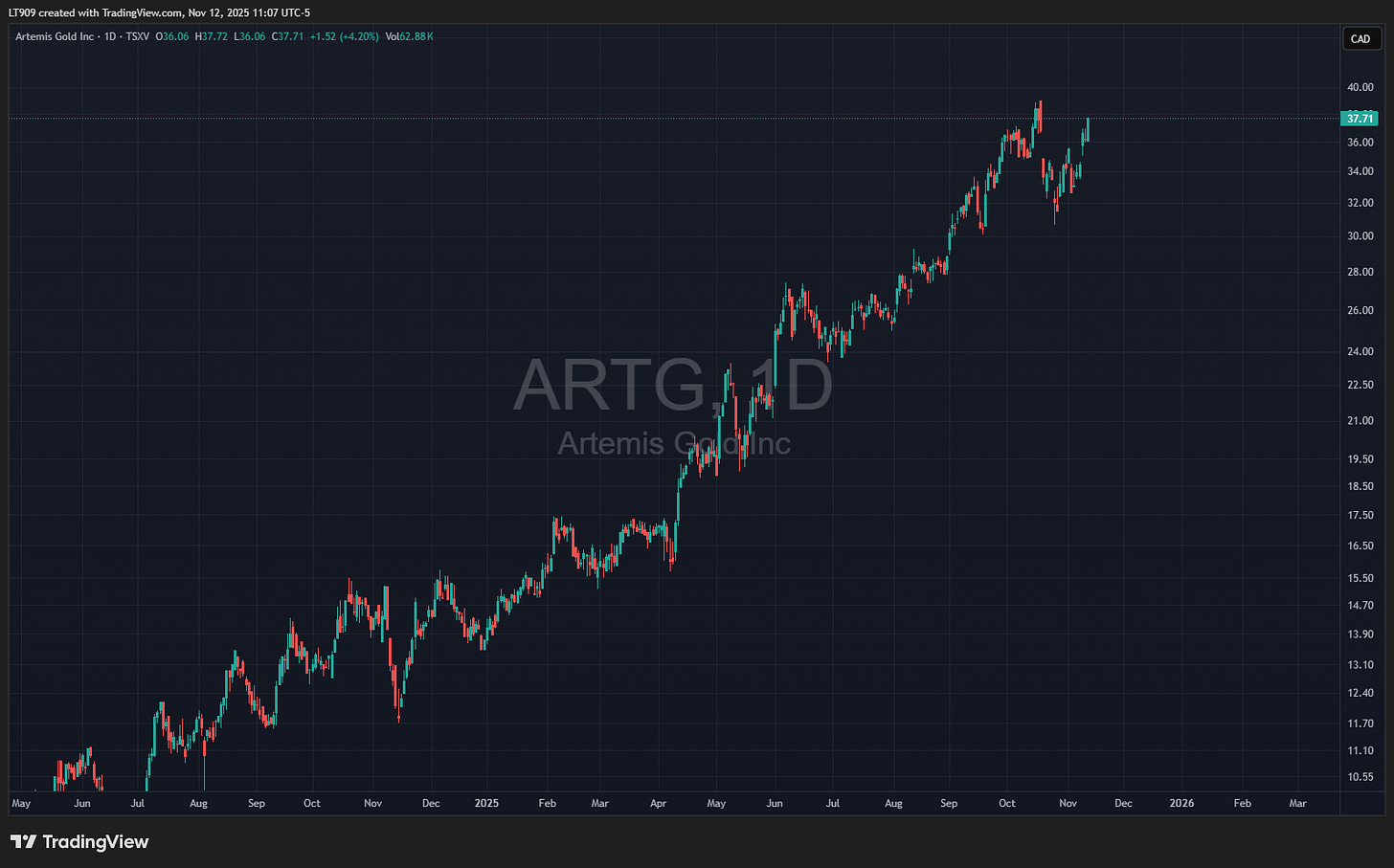Click the 16.50 price axis label
The width and height of the screenshot is (1394, 868).
1360,546
